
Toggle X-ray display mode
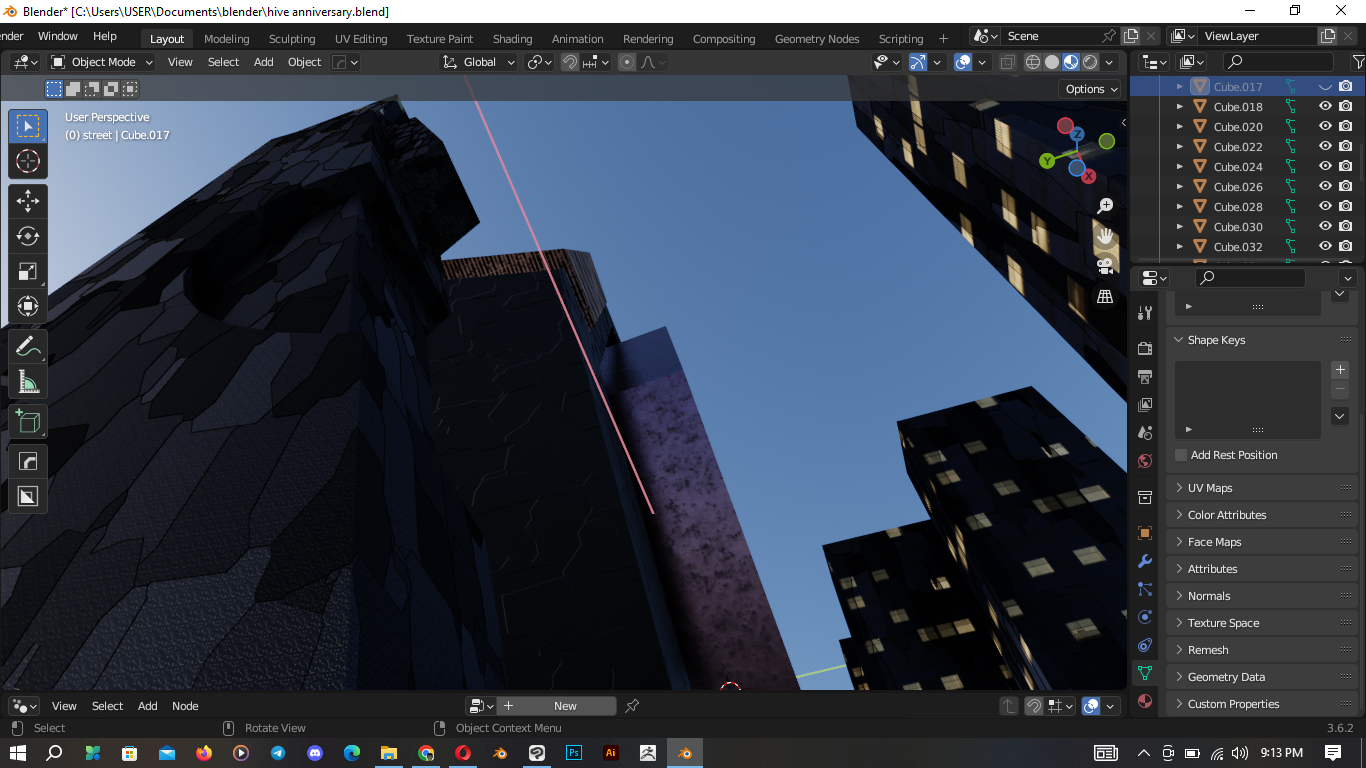(1007, 62)
